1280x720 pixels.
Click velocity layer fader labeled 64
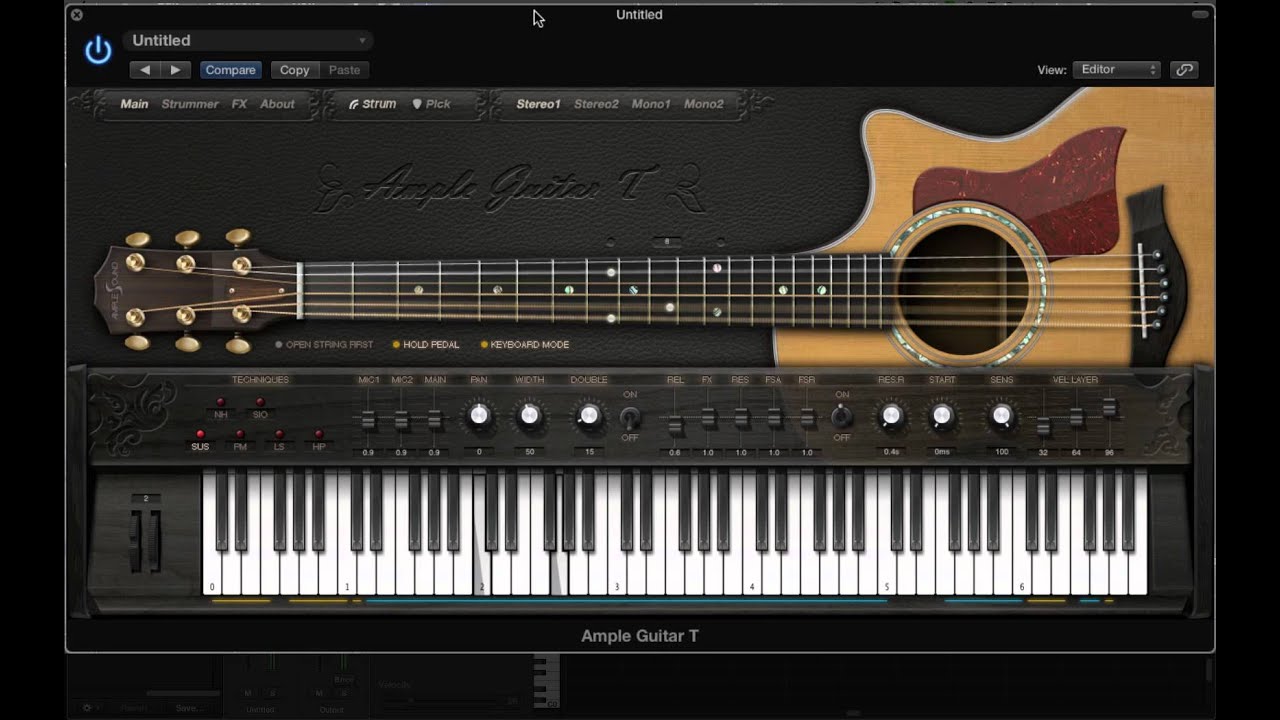point(1076,418)
